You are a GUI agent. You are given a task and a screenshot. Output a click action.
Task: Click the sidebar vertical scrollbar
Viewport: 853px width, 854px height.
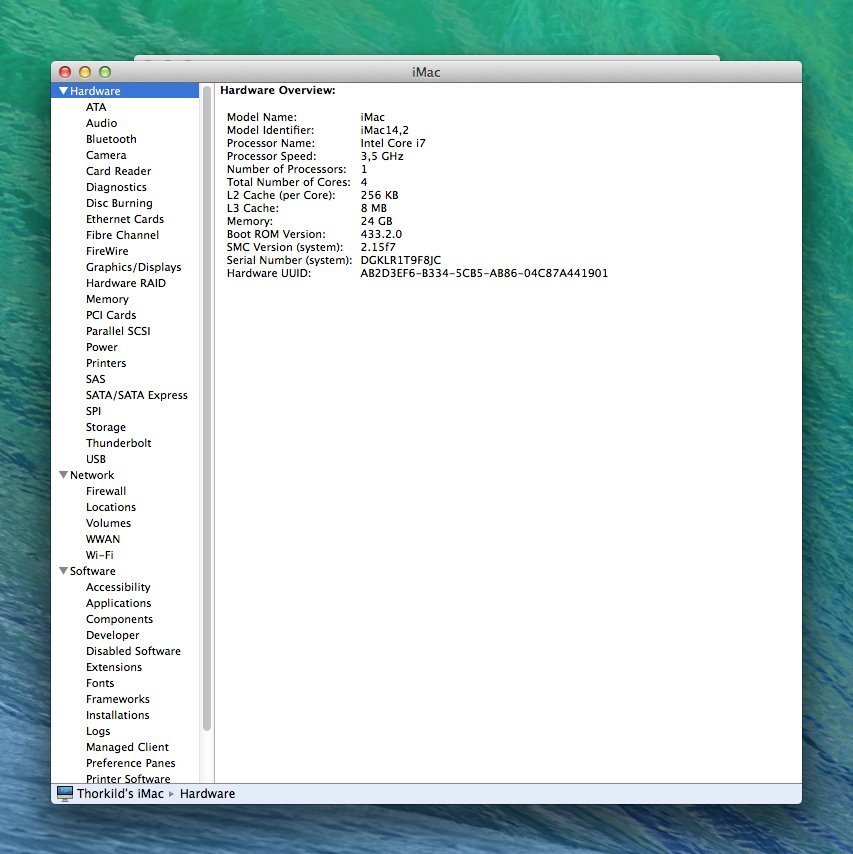click(x=206, y=408)
